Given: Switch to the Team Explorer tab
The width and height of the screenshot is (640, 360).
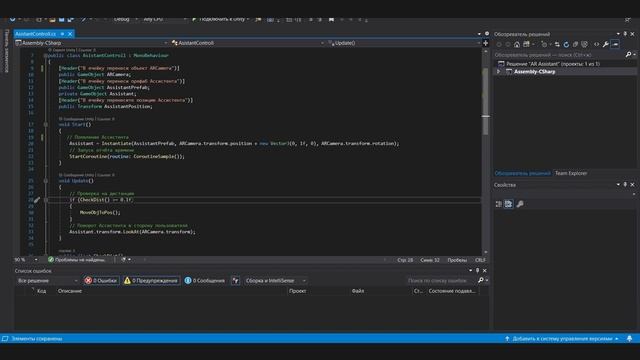Looking at the screenshot, I should 571,173.
